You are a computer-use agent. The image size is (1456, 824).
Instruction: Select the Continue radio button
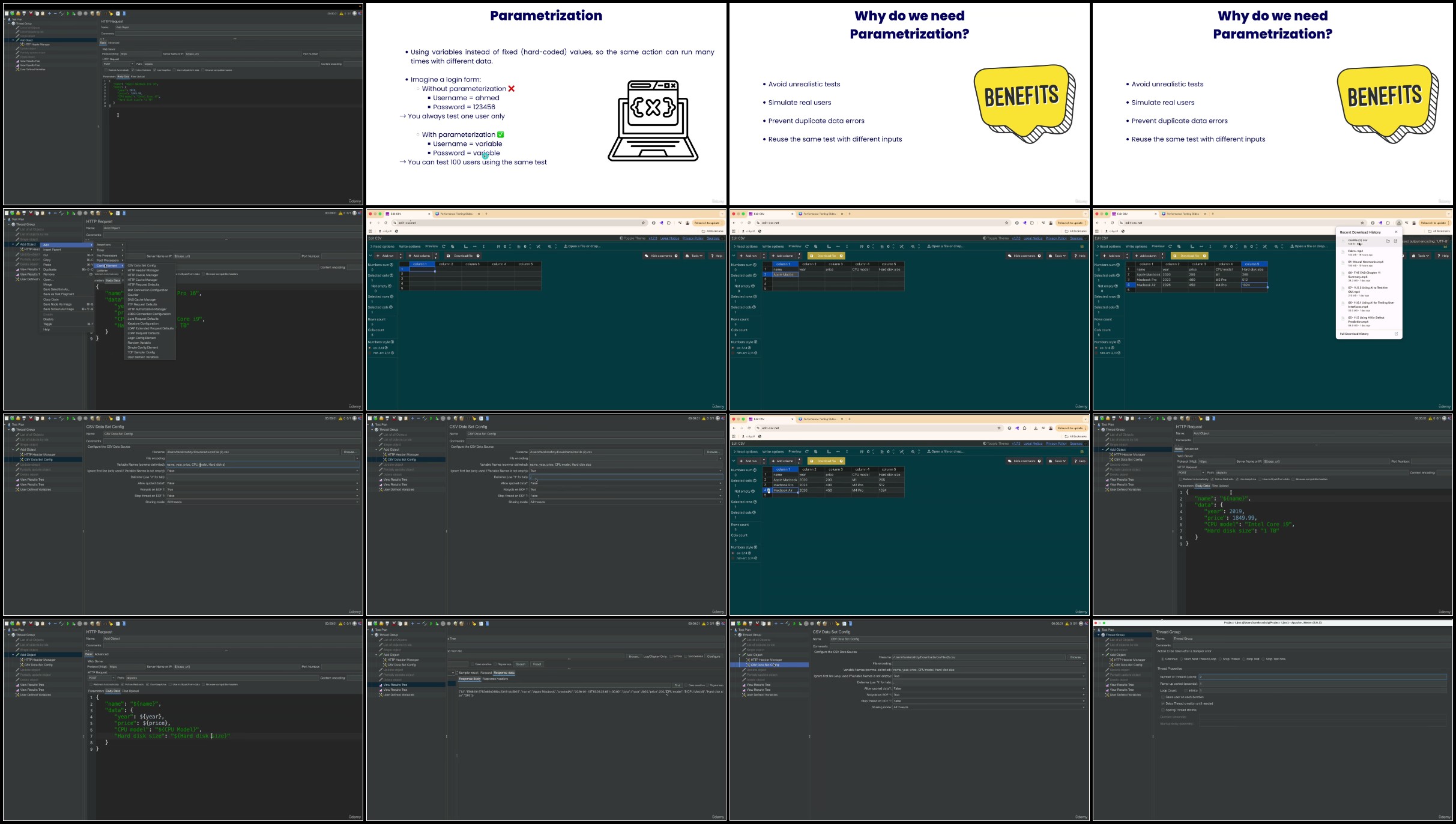(1162, 659)
